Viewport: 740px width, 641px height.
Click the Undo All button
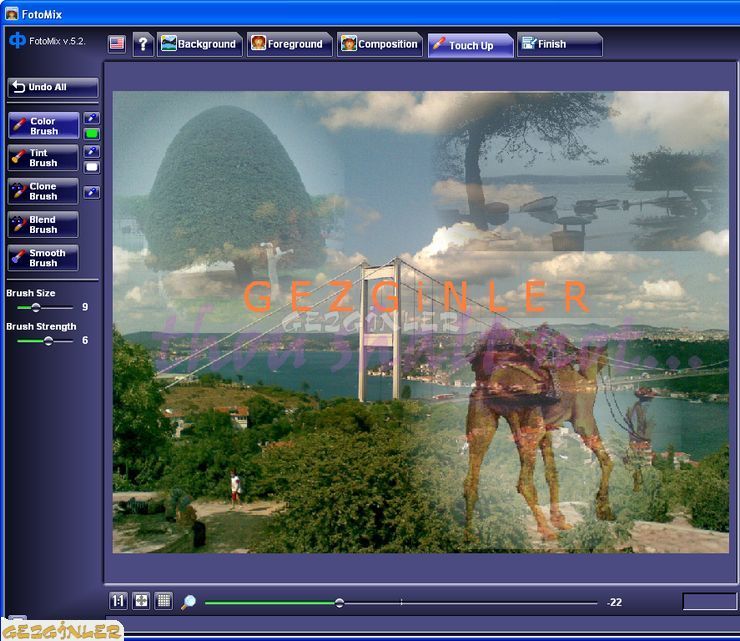pyautogui.click(x=53, y=87)
